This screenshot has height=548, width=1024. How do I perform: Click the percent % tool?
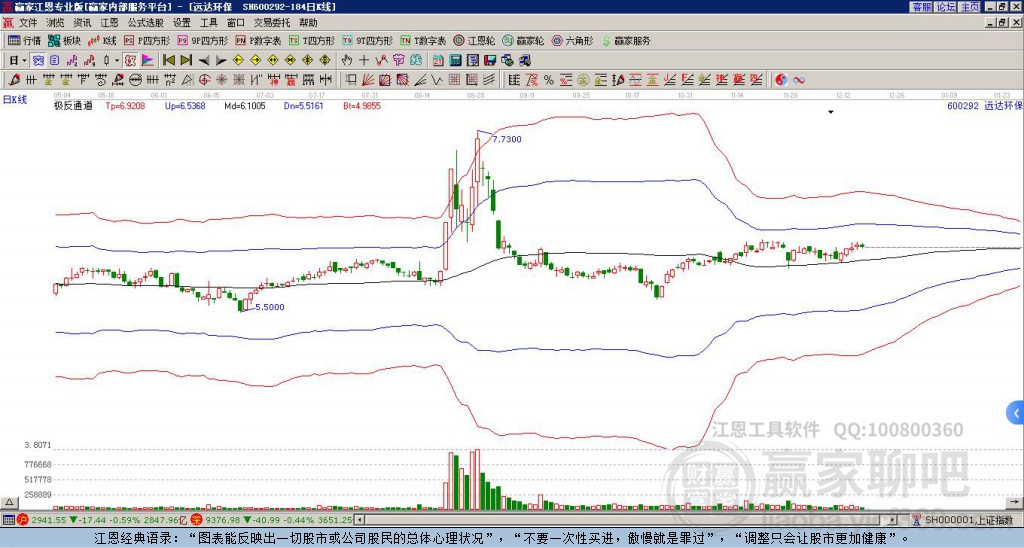tap(549, 80)
